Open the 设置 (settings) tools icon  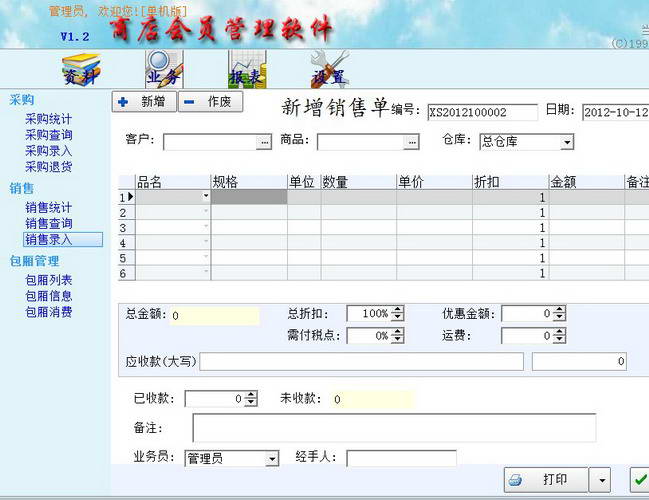coord(329,69)
